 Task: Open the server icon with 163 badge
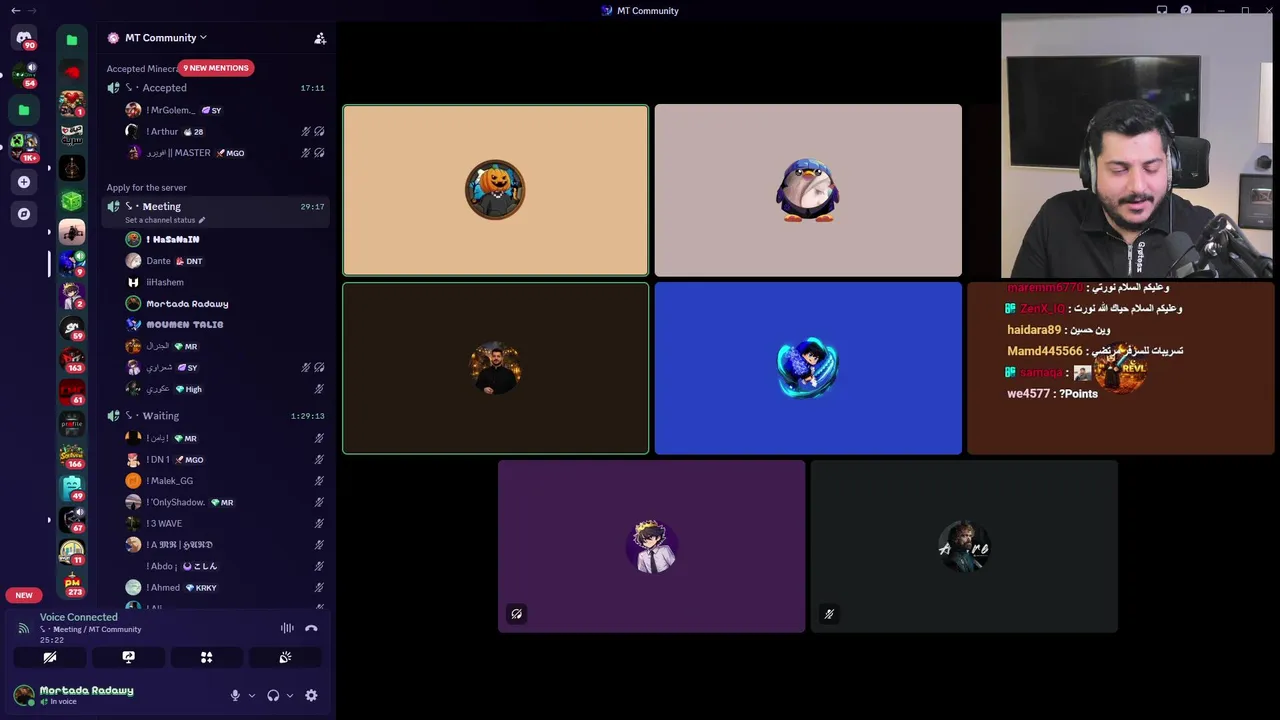[72, 360]
